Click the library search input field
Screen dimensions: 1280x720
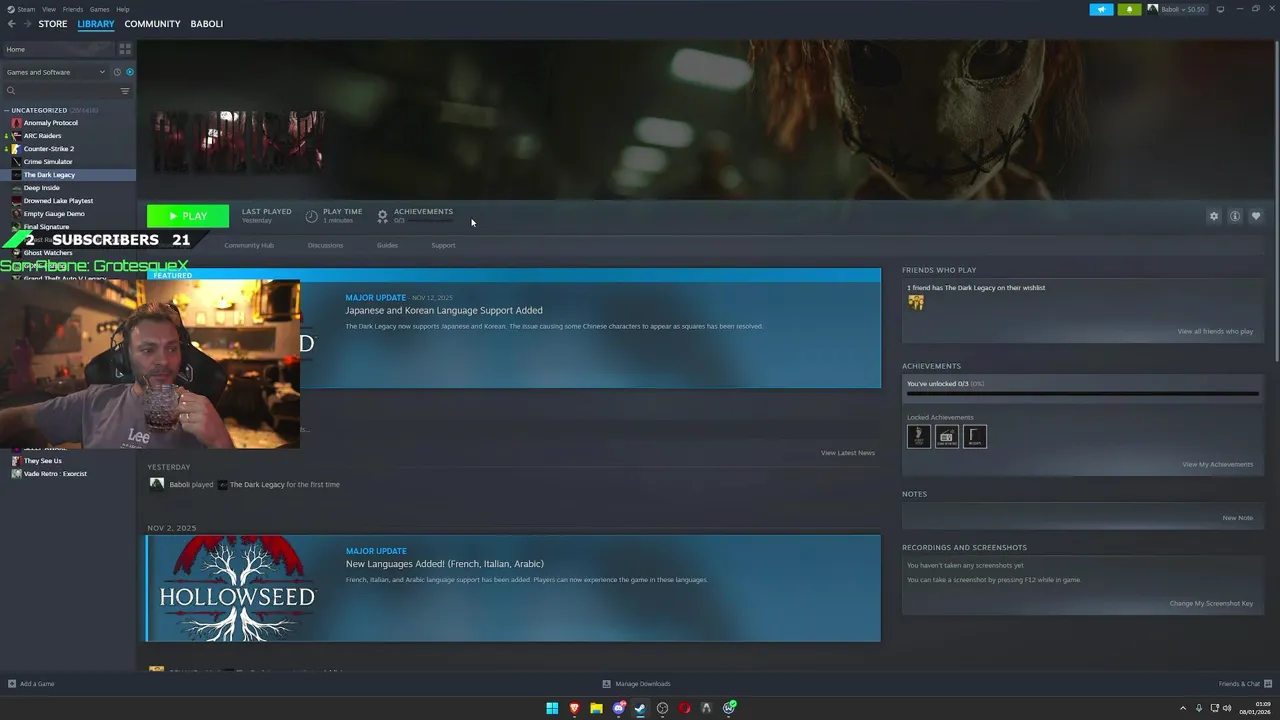[x=67, y=91]
